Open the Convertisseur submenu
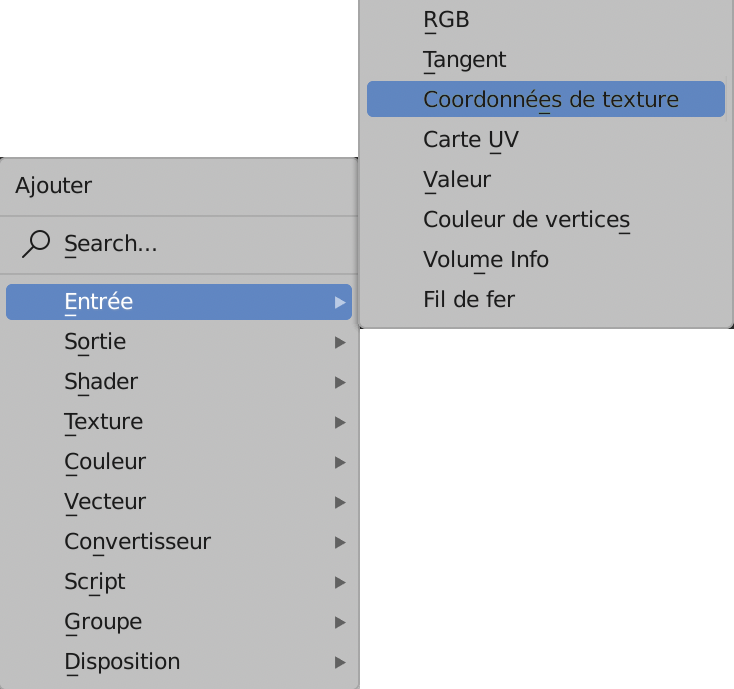 (x=138, y=542)
